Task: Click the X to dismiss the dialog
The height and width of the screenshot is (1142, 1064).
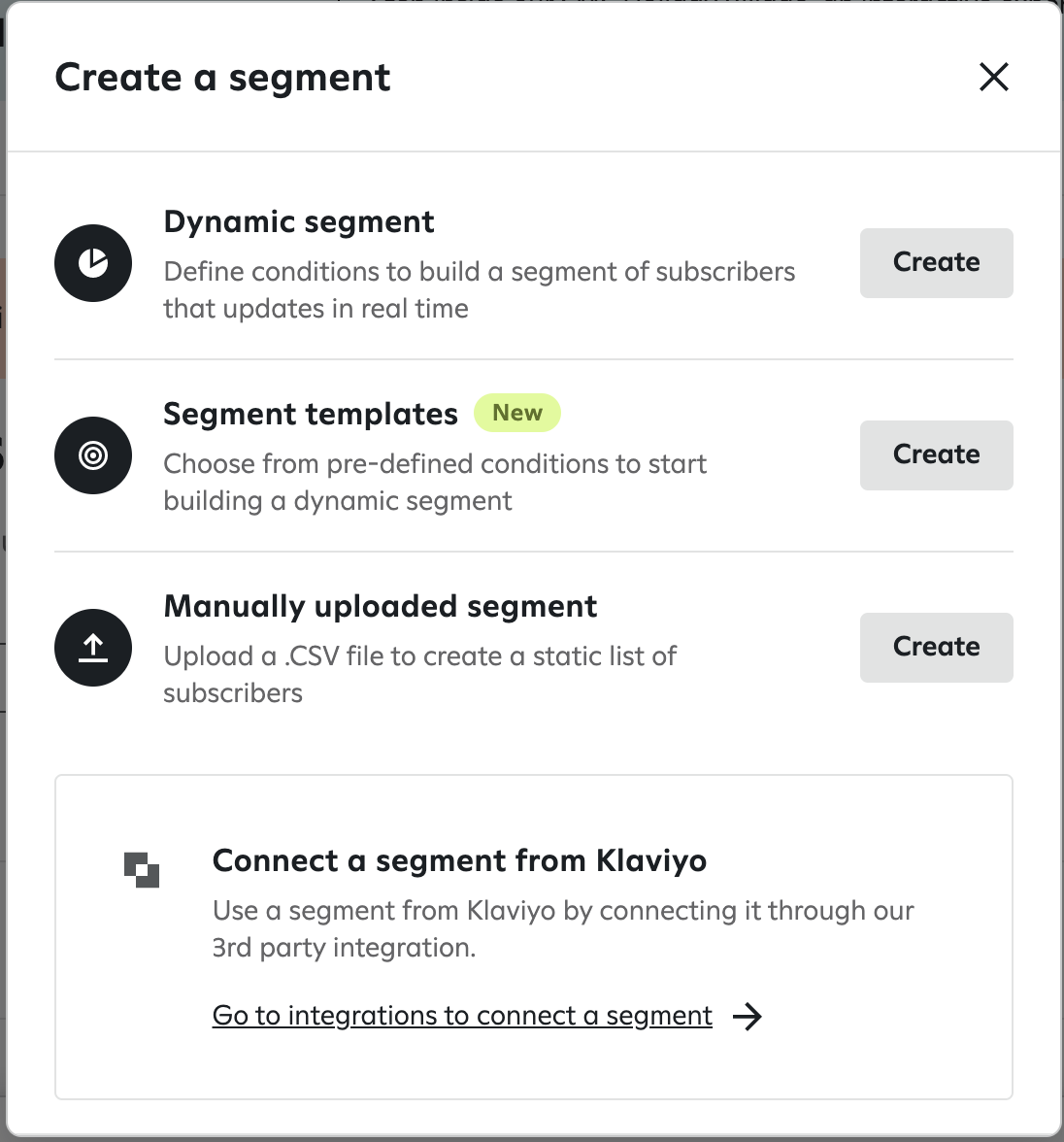Action: 993,77
